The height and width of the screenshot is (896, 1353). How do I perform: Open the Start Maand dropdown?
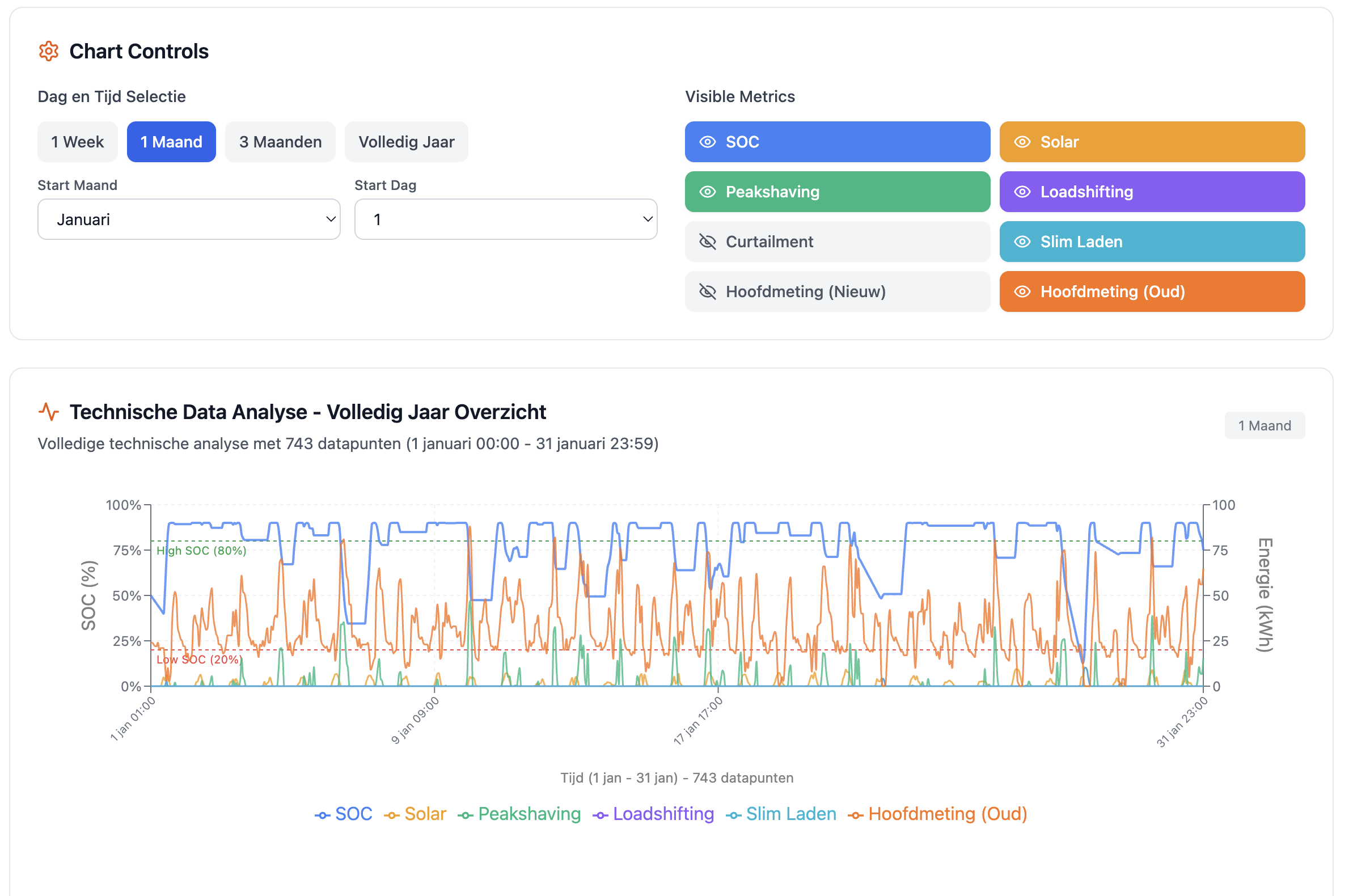(x=189, y=219)
